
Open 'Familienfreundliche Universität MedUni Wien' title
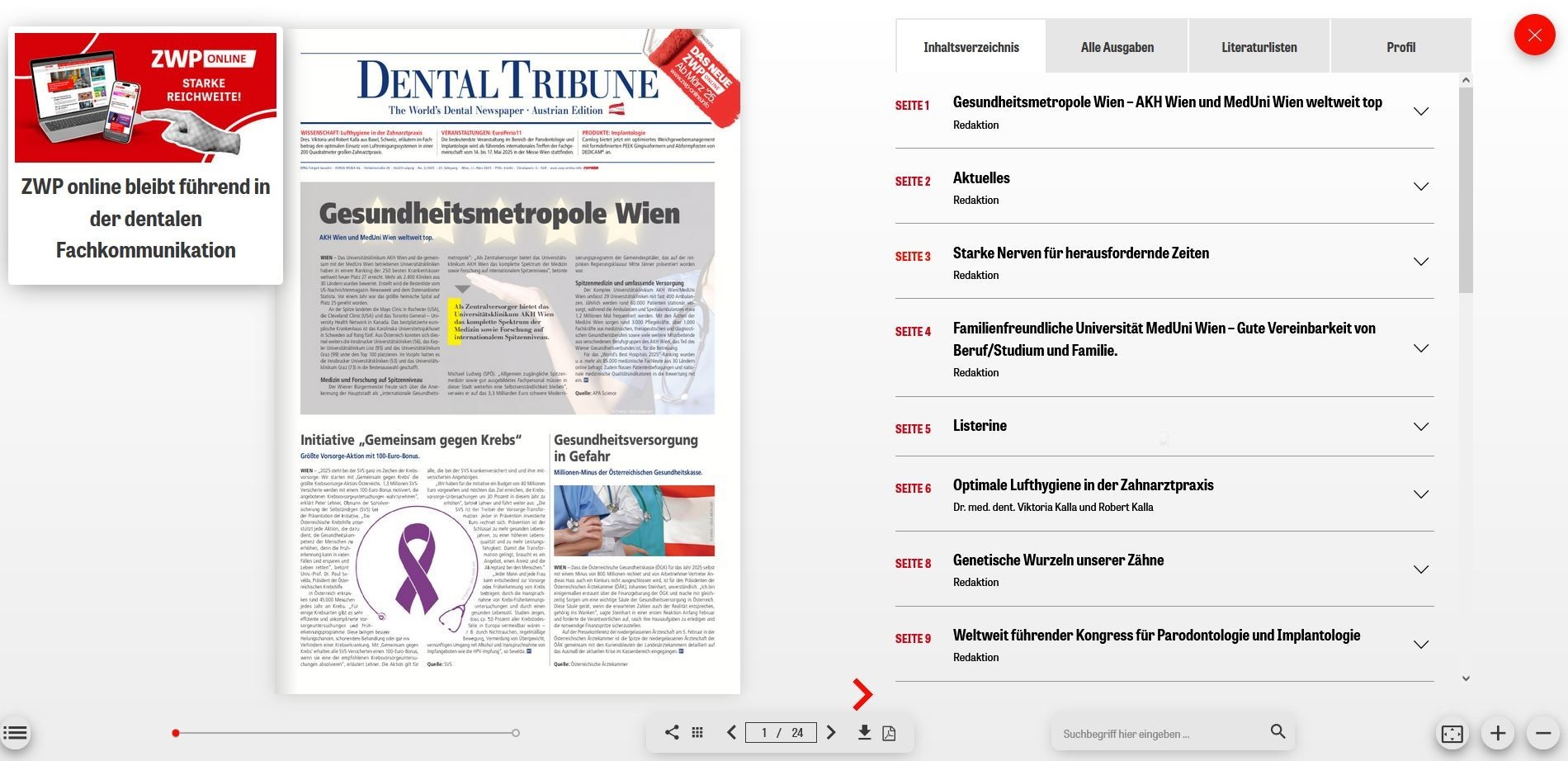pos(1164,339)
